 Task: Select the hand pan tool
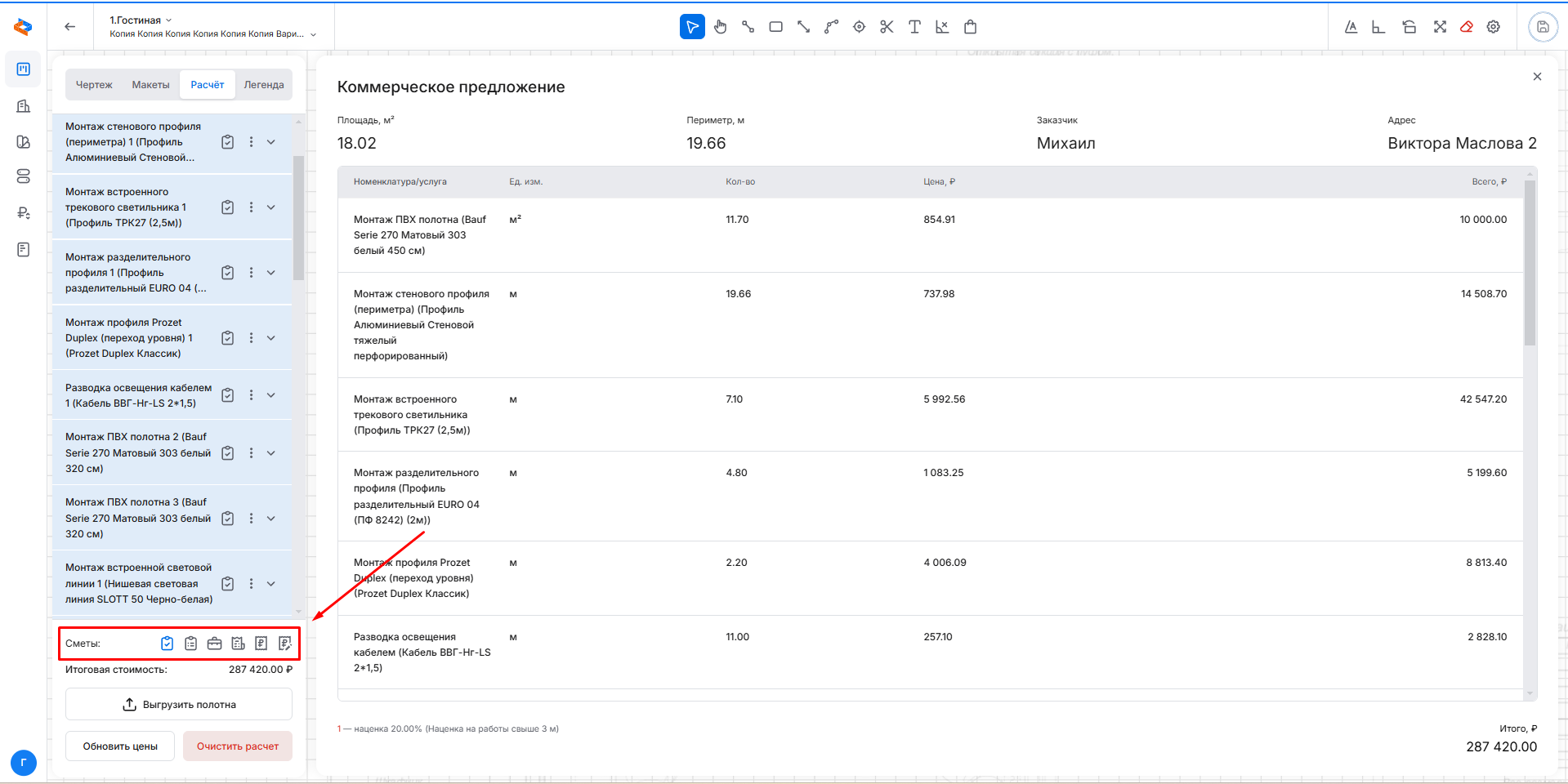[x=720, y=27]
